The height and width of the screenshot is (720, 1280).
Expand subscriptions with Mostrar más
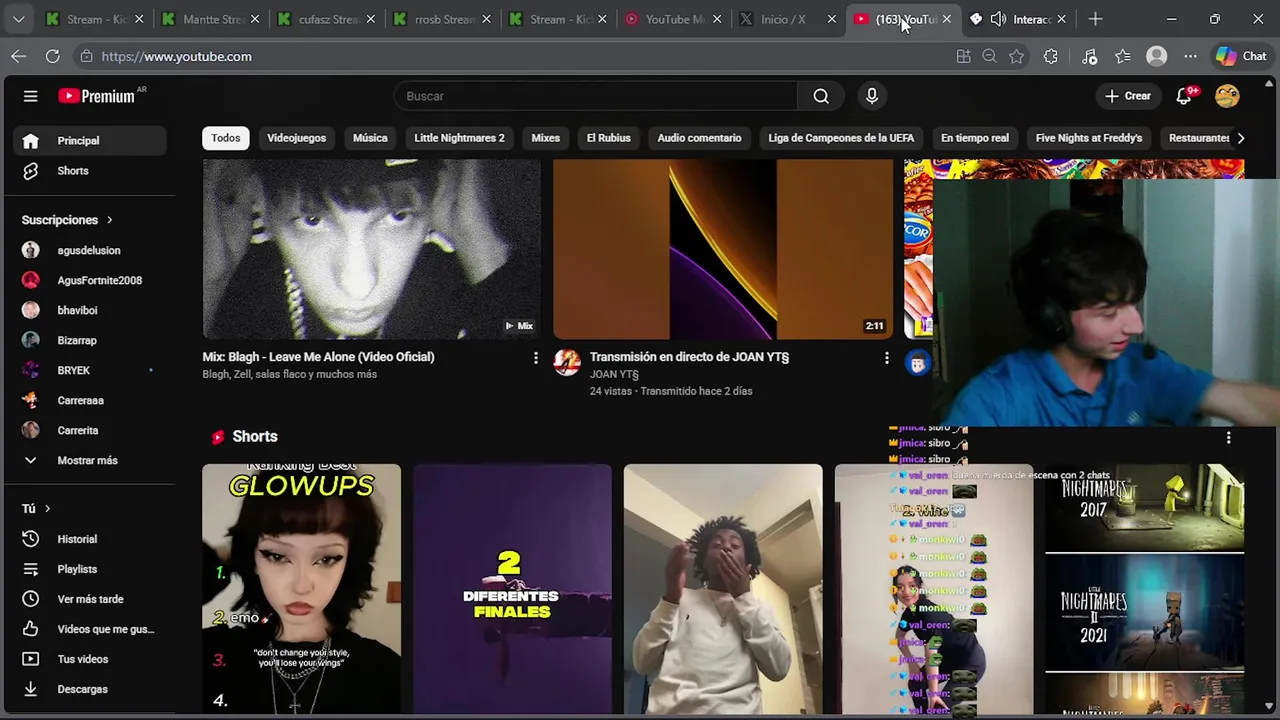pyautogui.click(x=90, y=460)
